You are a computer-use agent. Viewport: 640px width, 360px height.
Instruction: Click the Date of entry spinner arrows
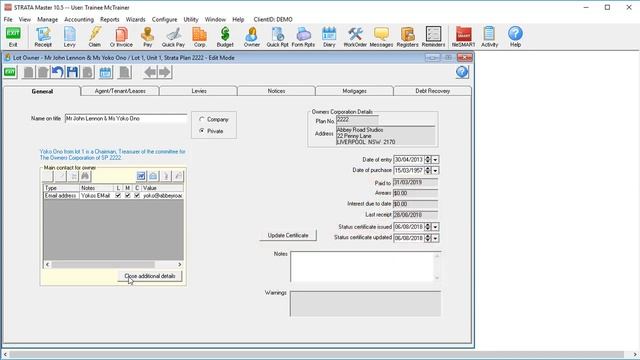428,160
